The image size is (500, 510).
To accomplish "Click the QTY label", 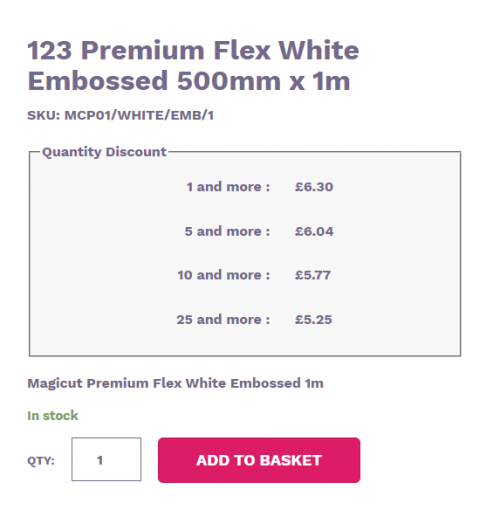I will tap(41, 460).
